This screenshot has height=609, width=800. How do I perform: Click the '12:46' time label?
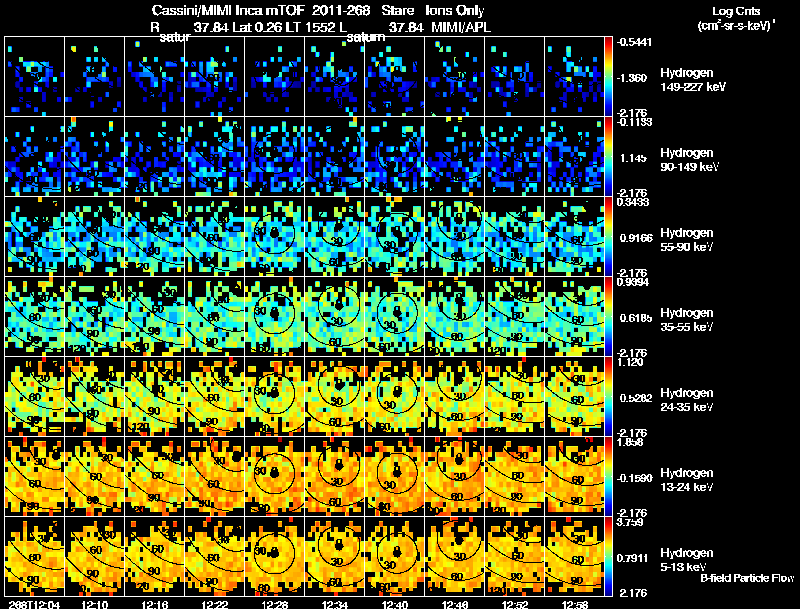click(455, 604)
